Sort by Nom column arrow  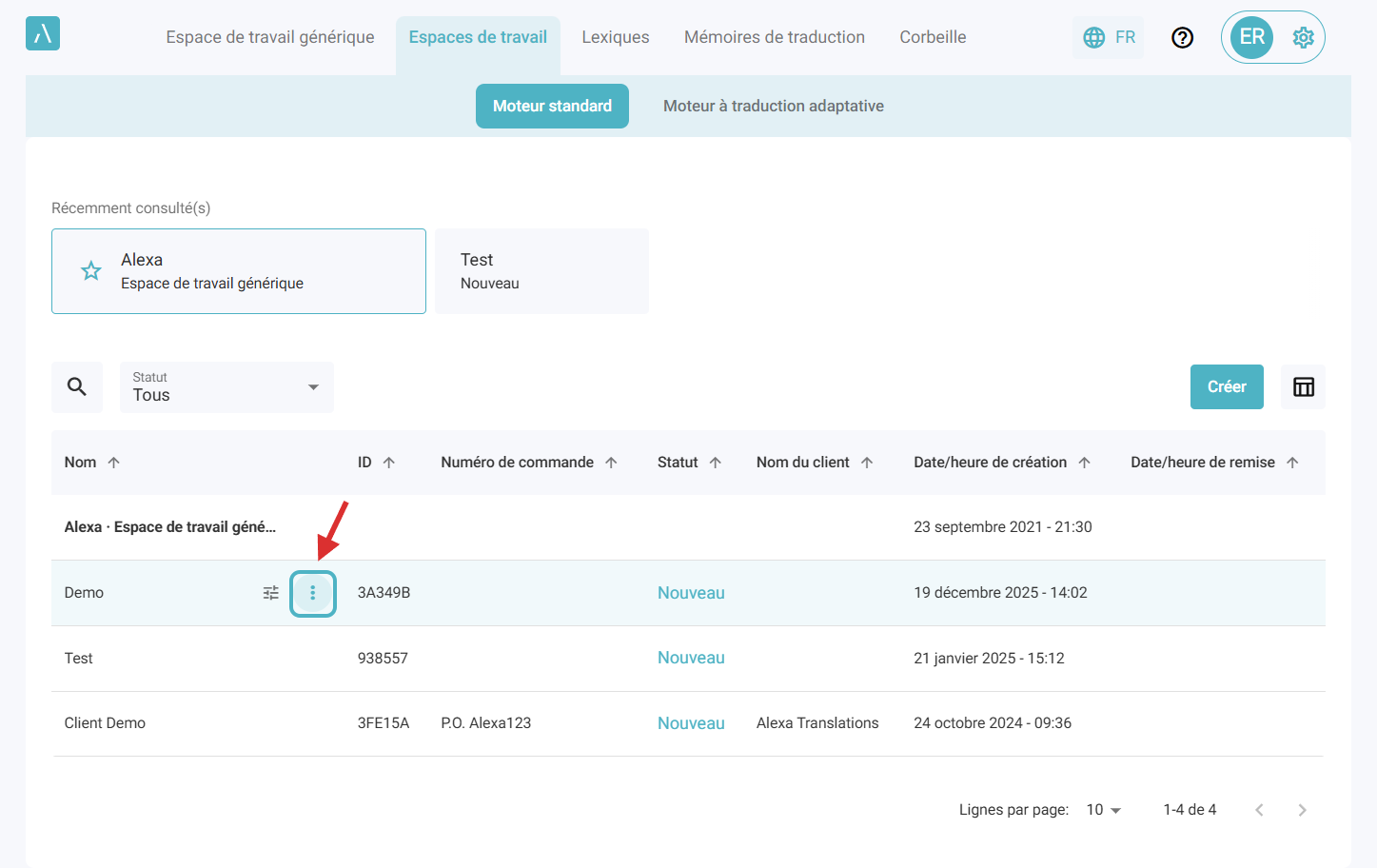pos(114,463)
